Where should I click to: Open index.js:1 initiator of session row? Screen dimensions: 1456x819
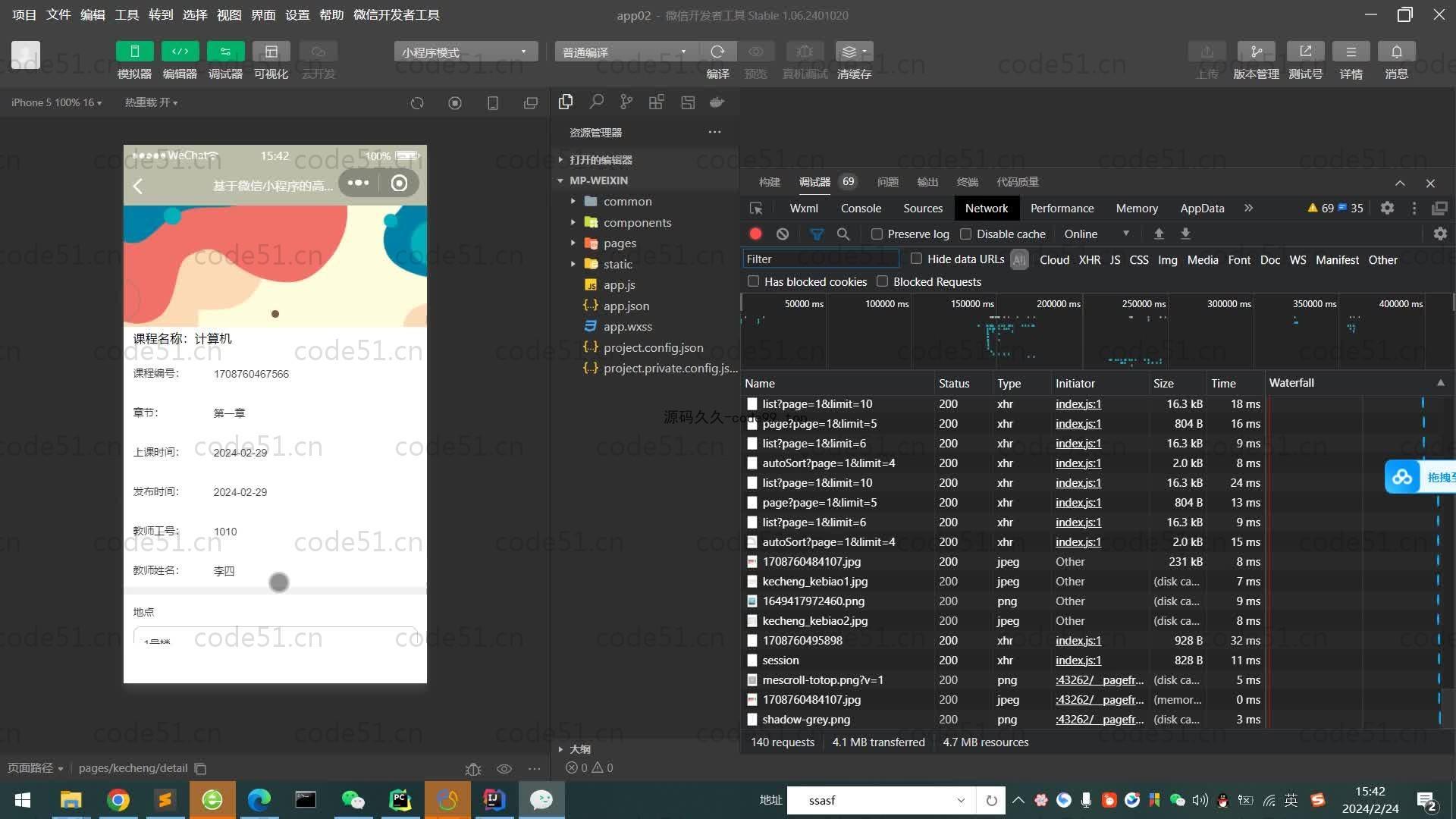tap(1078, 661)
